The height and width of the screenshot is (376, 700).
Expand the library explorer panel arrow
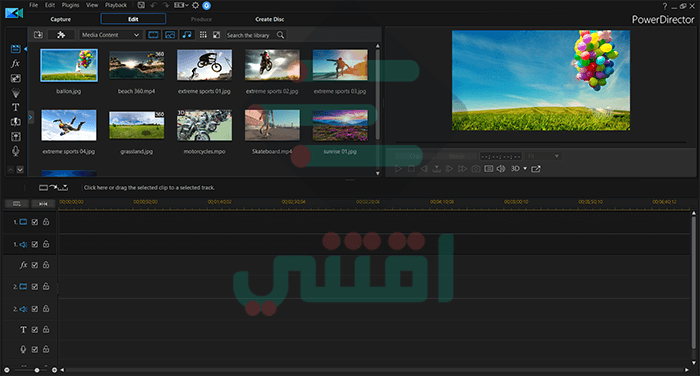click(x=30, y=117)
